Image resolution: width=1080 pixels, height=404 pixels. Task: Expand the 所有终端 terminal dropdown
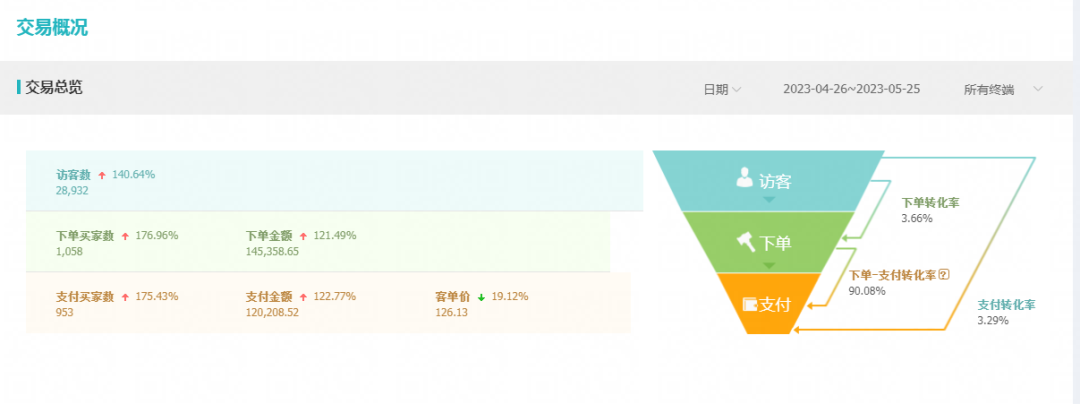(x=1003, y=89)
